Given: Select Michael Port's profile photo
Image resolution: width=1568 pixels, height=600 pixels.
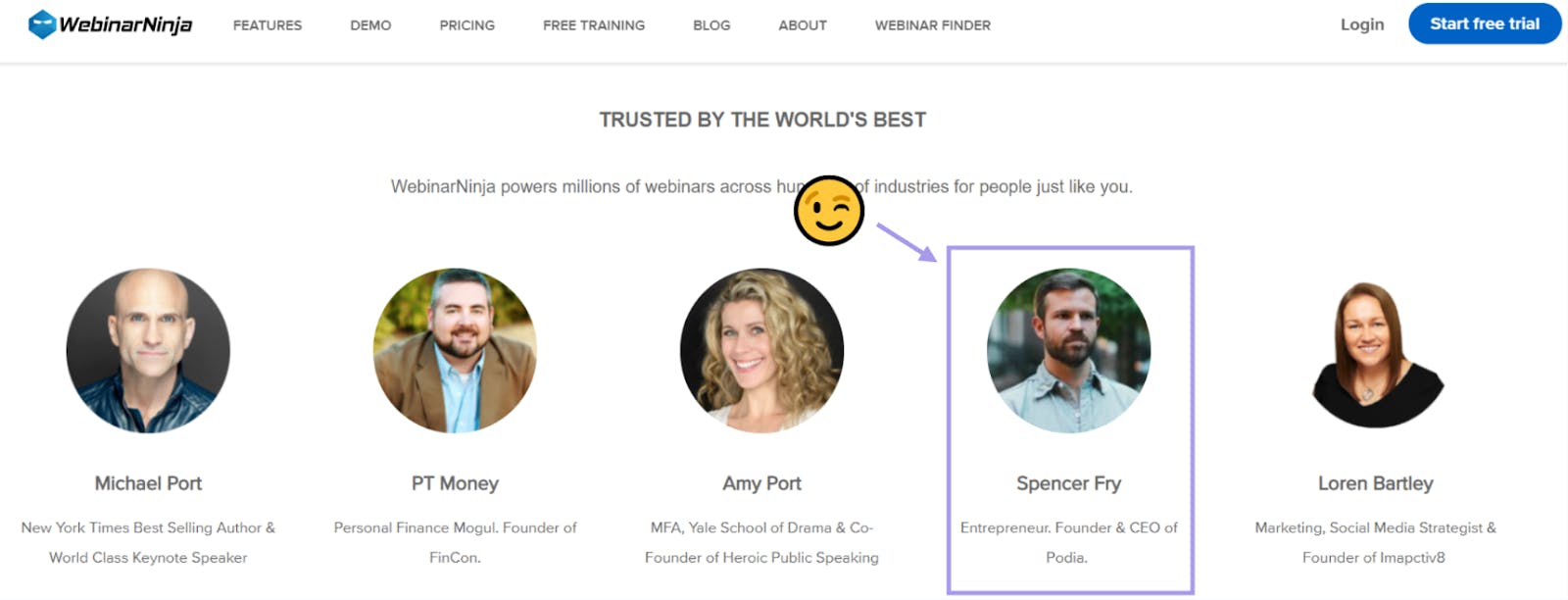Looking at the screenshot, I should [x=148, y=351].
